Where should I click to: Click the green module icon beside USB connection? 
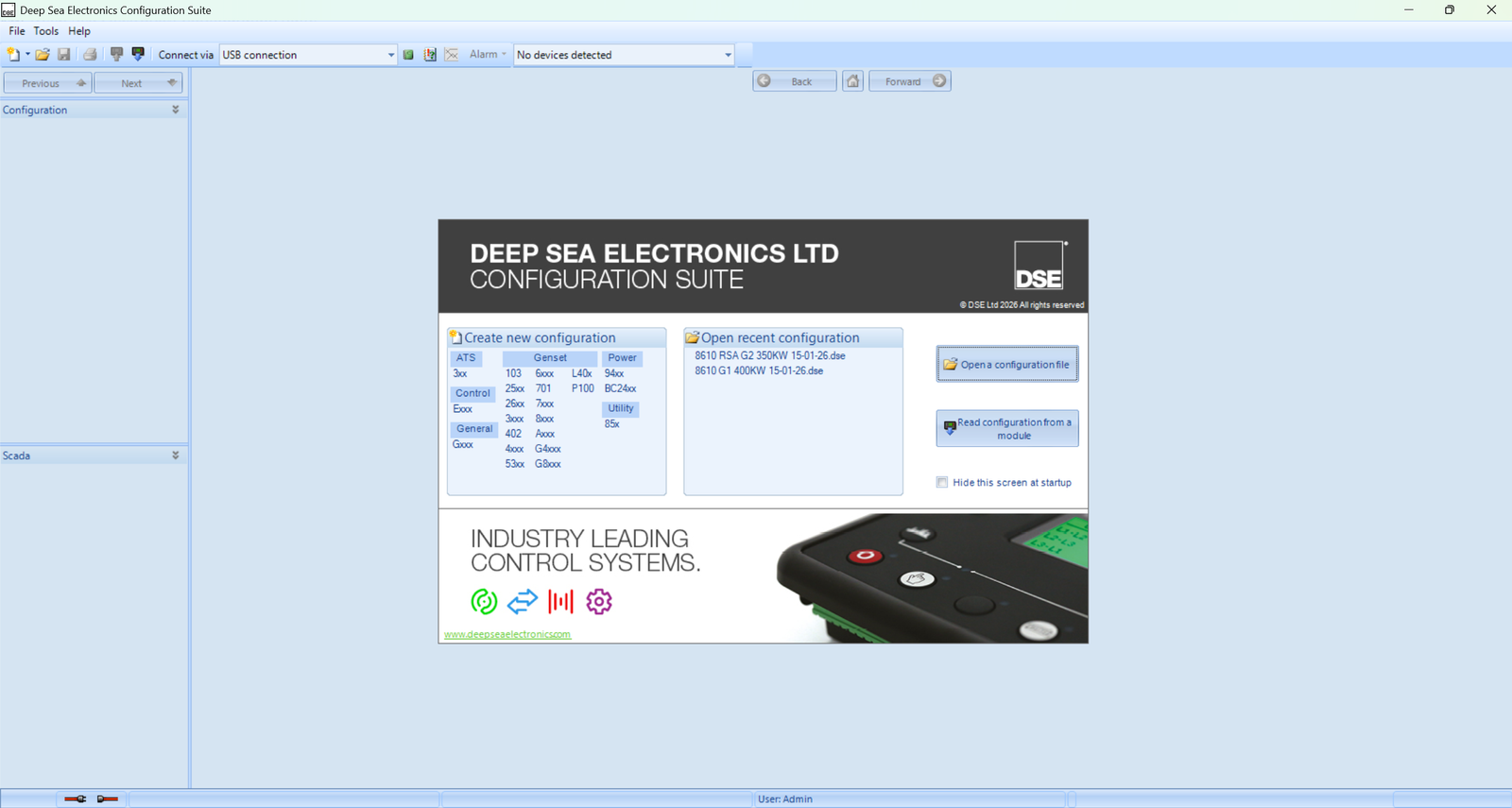click(x=408, y=55)
